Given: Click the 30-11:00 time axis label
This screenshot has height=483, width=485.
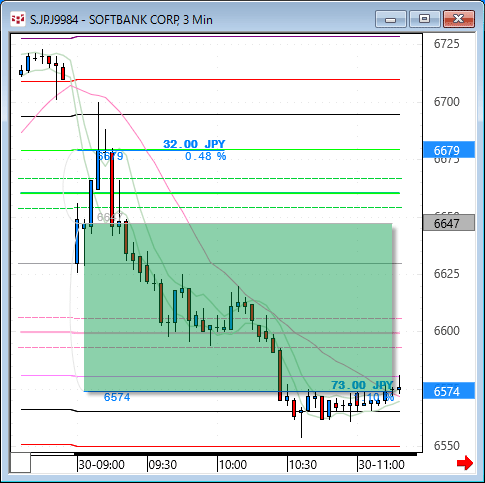Looking at the screenshot, I should pos(381,464).
